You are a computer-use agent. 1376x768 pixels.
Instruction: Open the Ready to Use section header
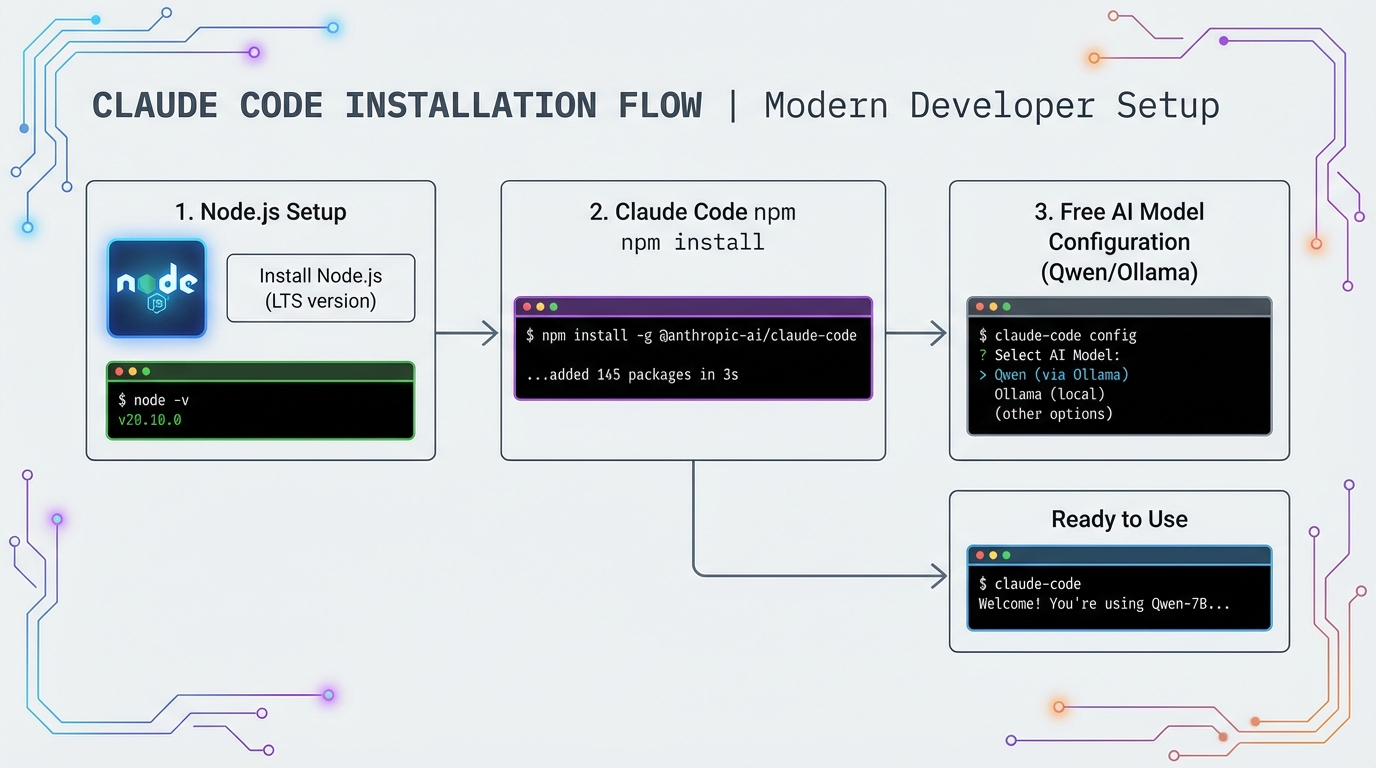coord(1118,519)
